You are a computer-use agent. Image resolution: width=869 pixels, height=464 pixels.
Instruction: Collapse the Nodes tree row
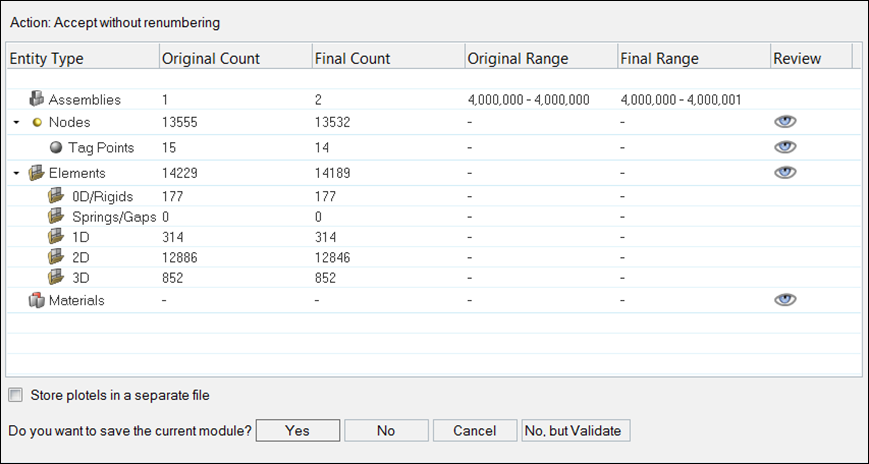tap(17, 123)
